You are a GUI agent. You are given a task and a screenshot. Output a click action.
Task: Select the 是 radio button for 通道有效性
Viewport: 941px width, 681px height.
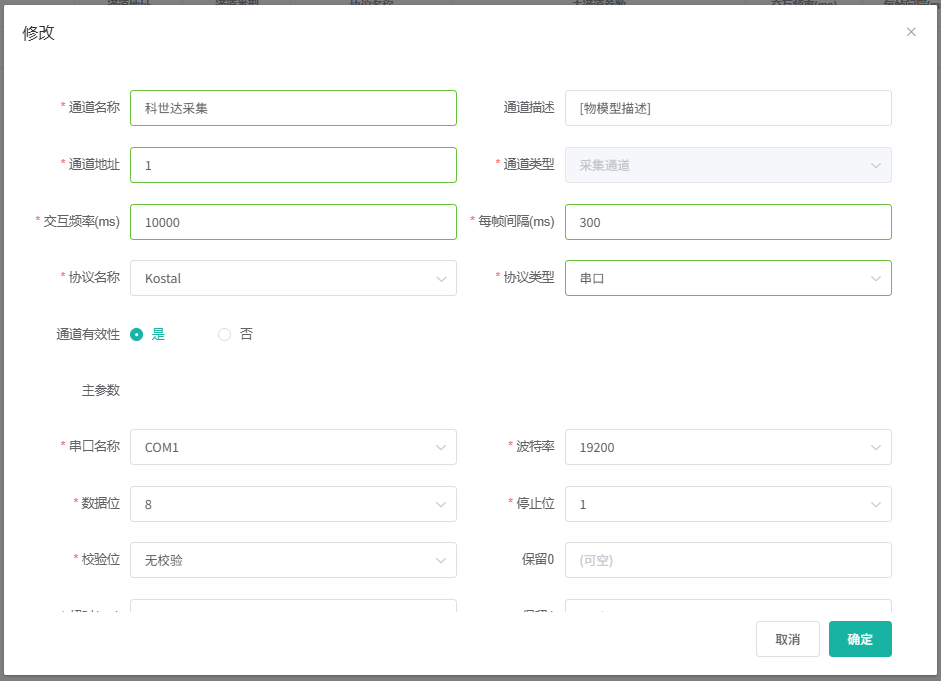[137, 335]
